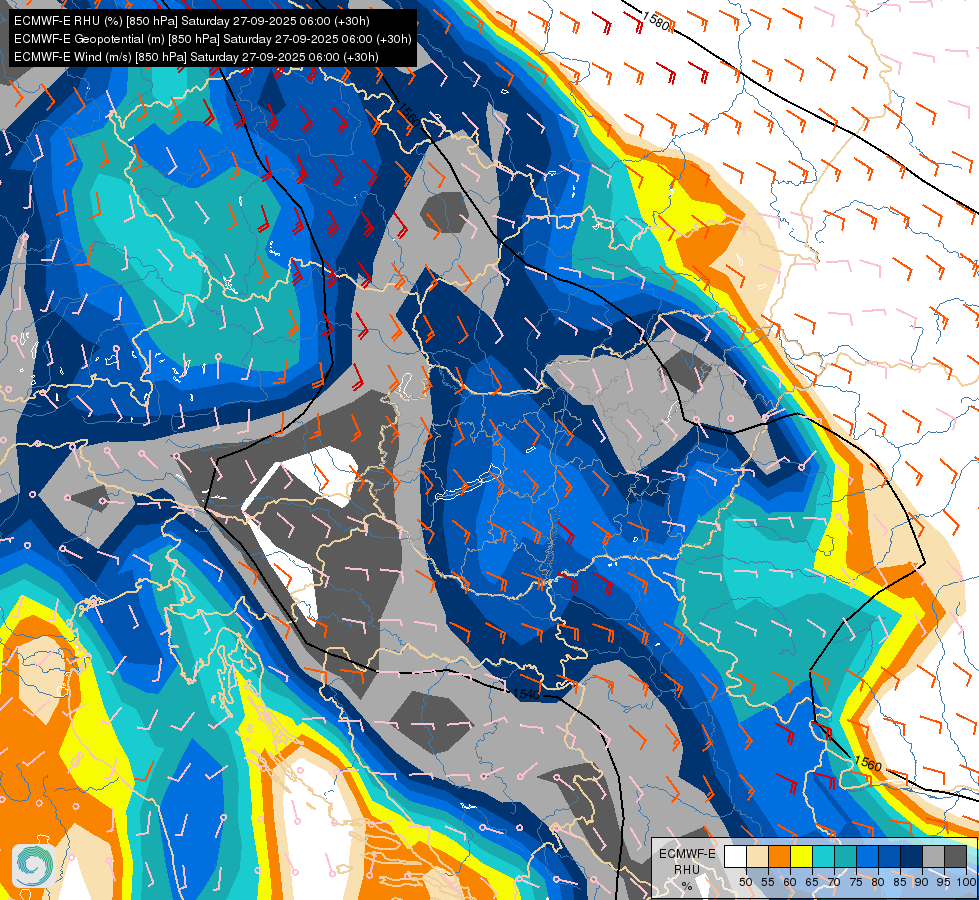Select the ECMWF-E Wind (m/s) title line
This screenshot has height=900, width=979.
tap(196, 57)
